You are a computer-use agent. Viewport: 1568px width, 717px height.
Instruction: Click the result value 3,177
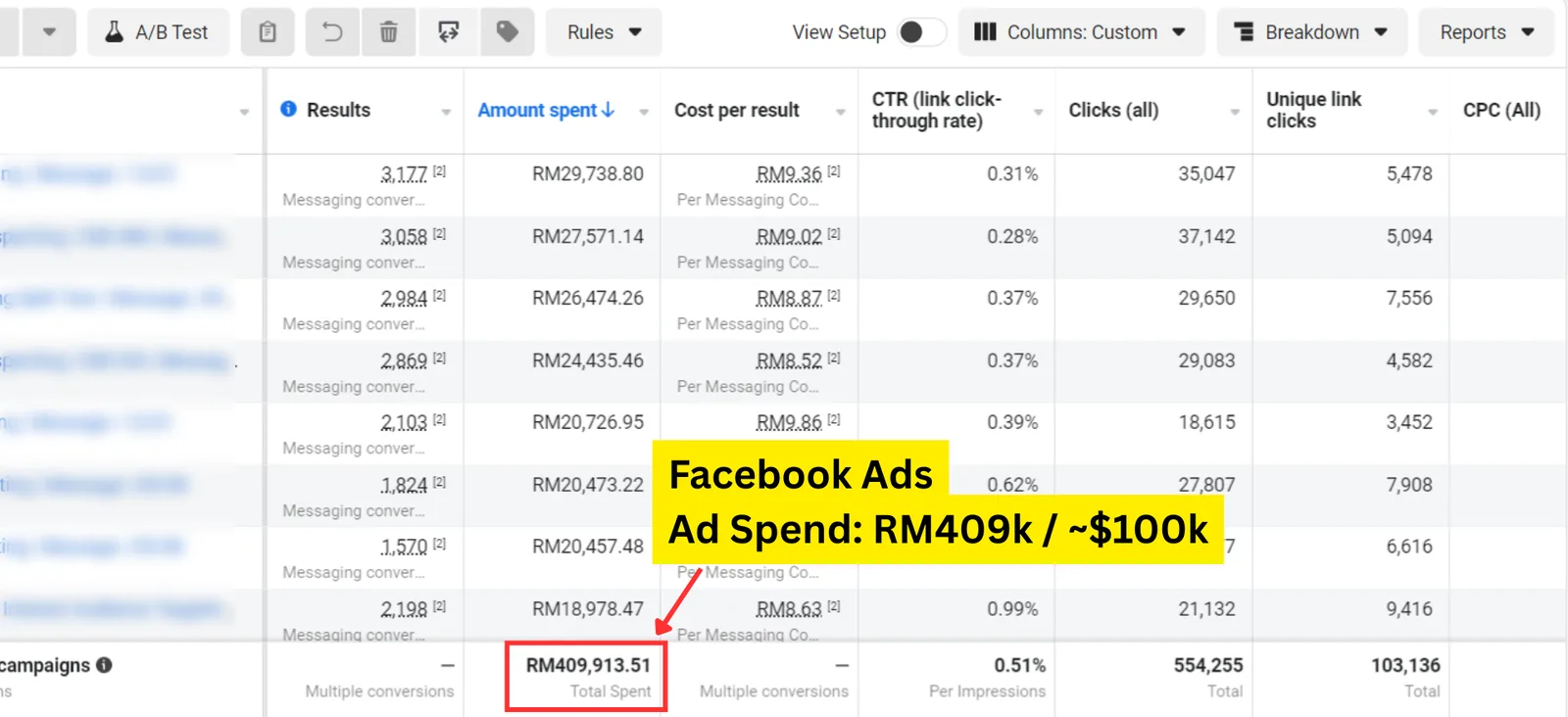tap(404, 174)
